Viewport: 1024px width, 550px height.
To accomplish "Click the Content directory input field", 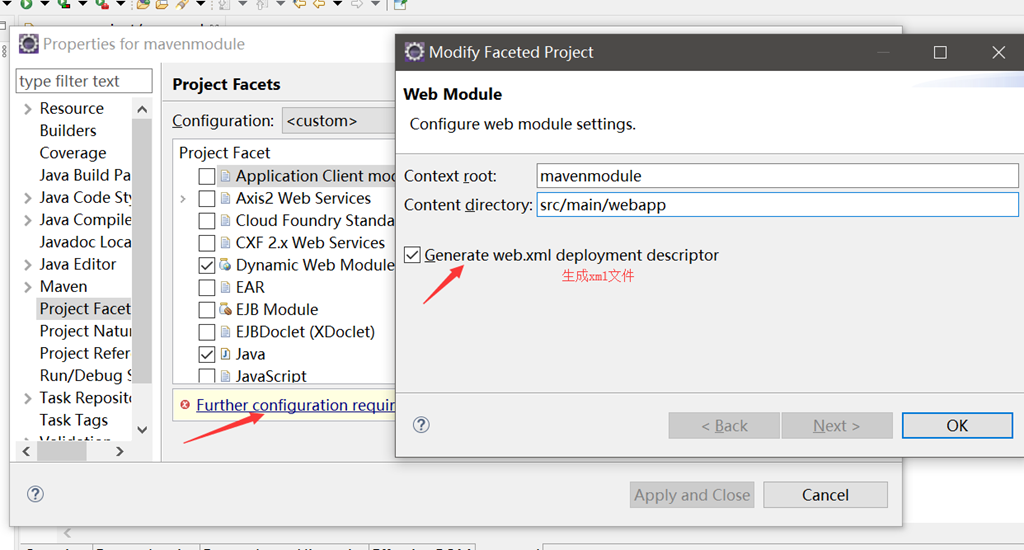I will tap(777, 204).
